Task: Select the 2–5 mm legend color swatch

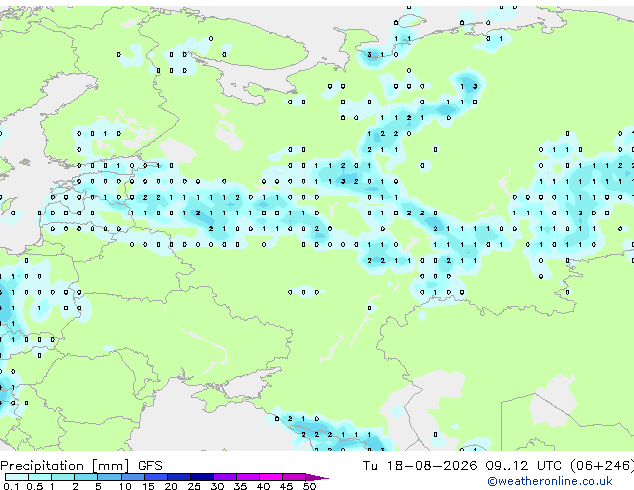Action: pyautogui.click(x=86, y=477)
